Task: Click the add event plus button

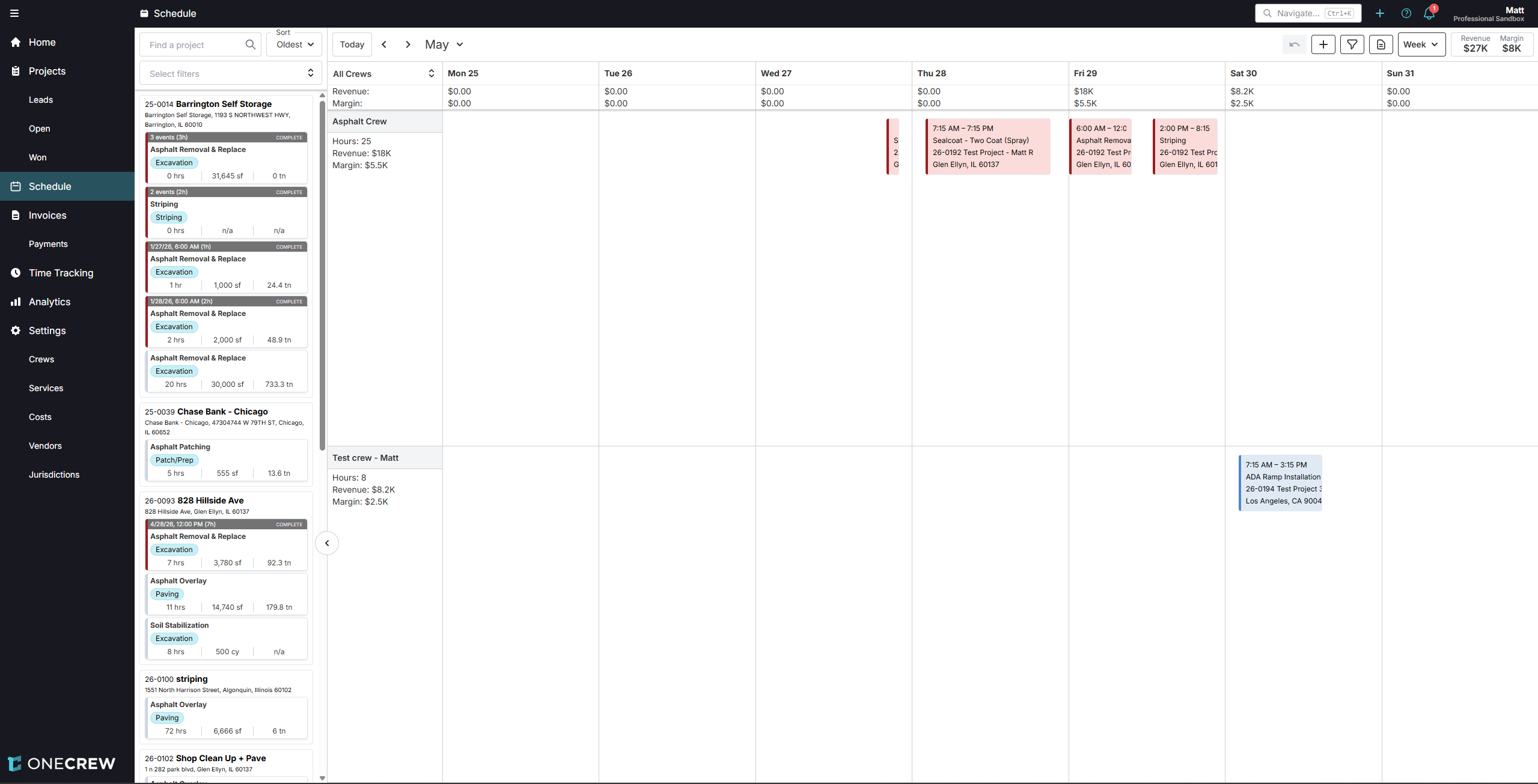Action: (x=1323, y=44)
